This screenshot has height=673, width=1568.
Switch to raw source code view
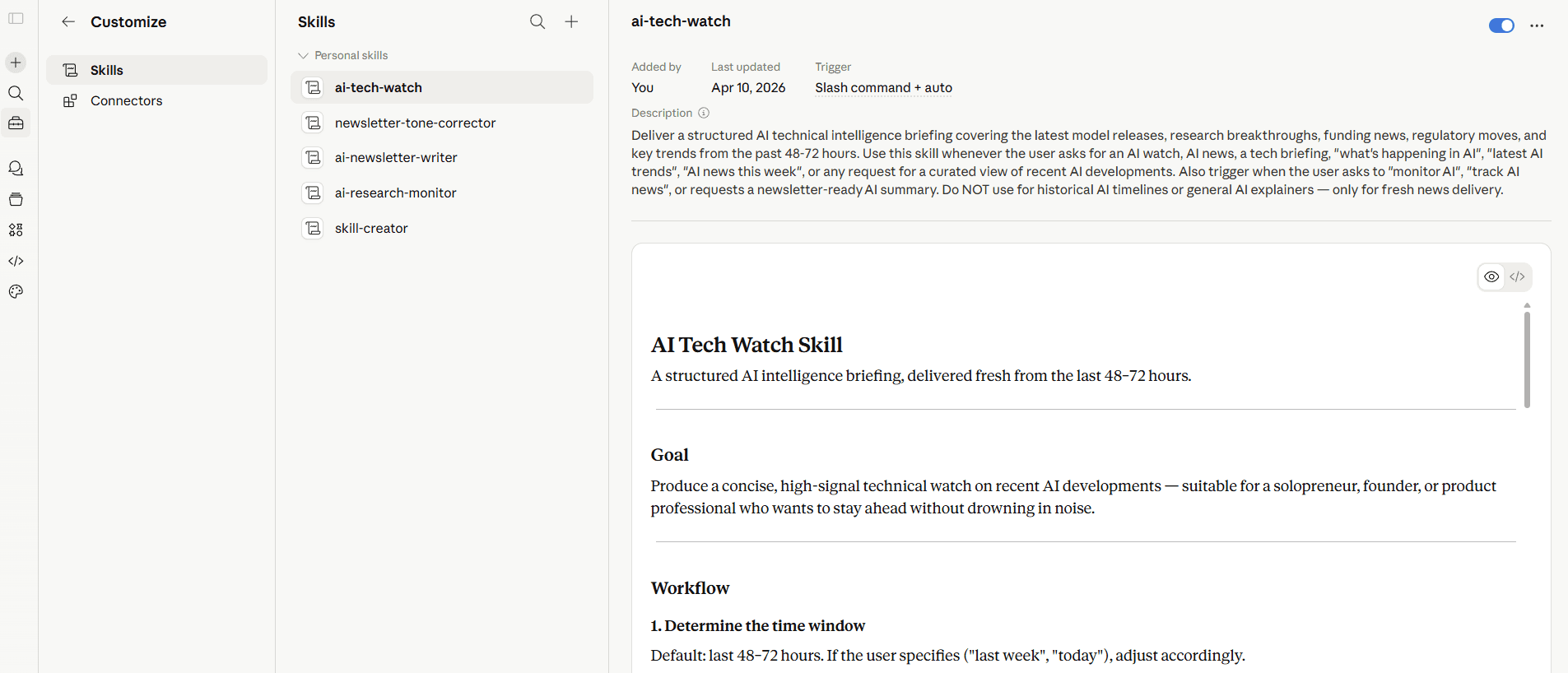click(1517, 277)
